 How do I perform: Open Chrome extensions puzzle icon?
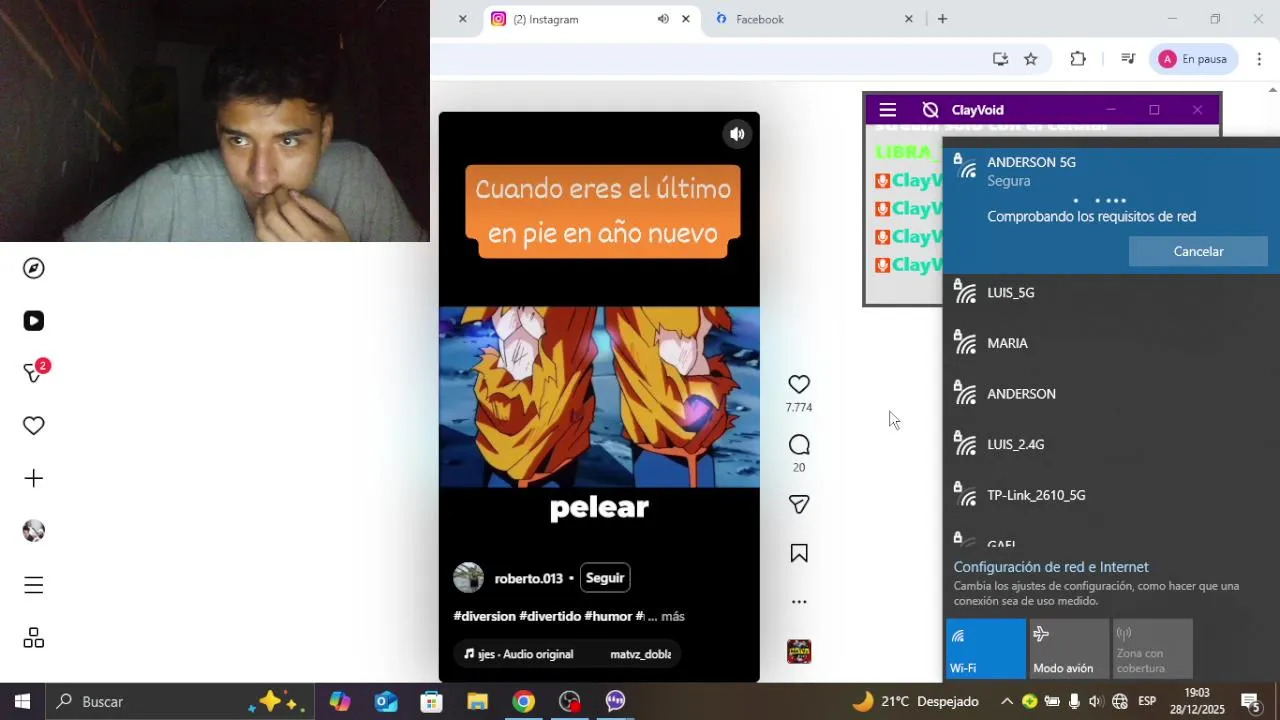pyautogui.click(x=1078, y=59)
